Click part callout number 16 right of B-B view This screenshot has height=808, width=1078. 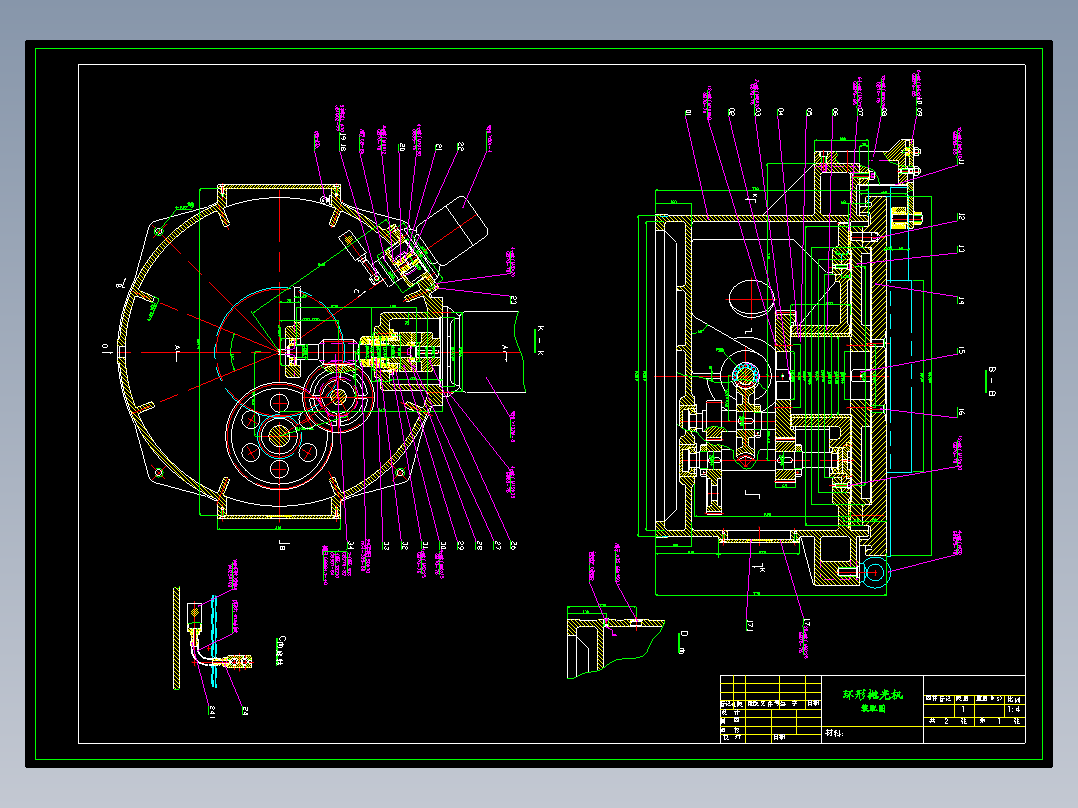point(961,412)
